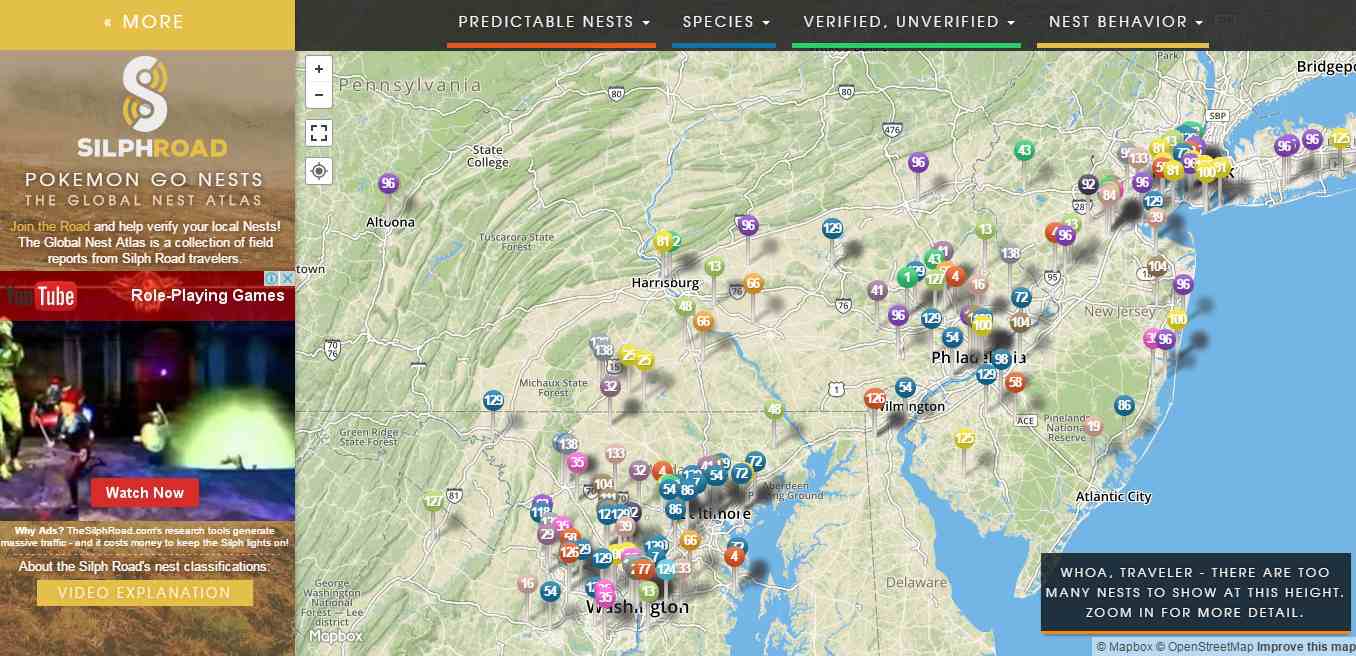Screen dimensions: 1356x656
Task: Collapse sidebar with « MORE button
Action: (147, 22)
